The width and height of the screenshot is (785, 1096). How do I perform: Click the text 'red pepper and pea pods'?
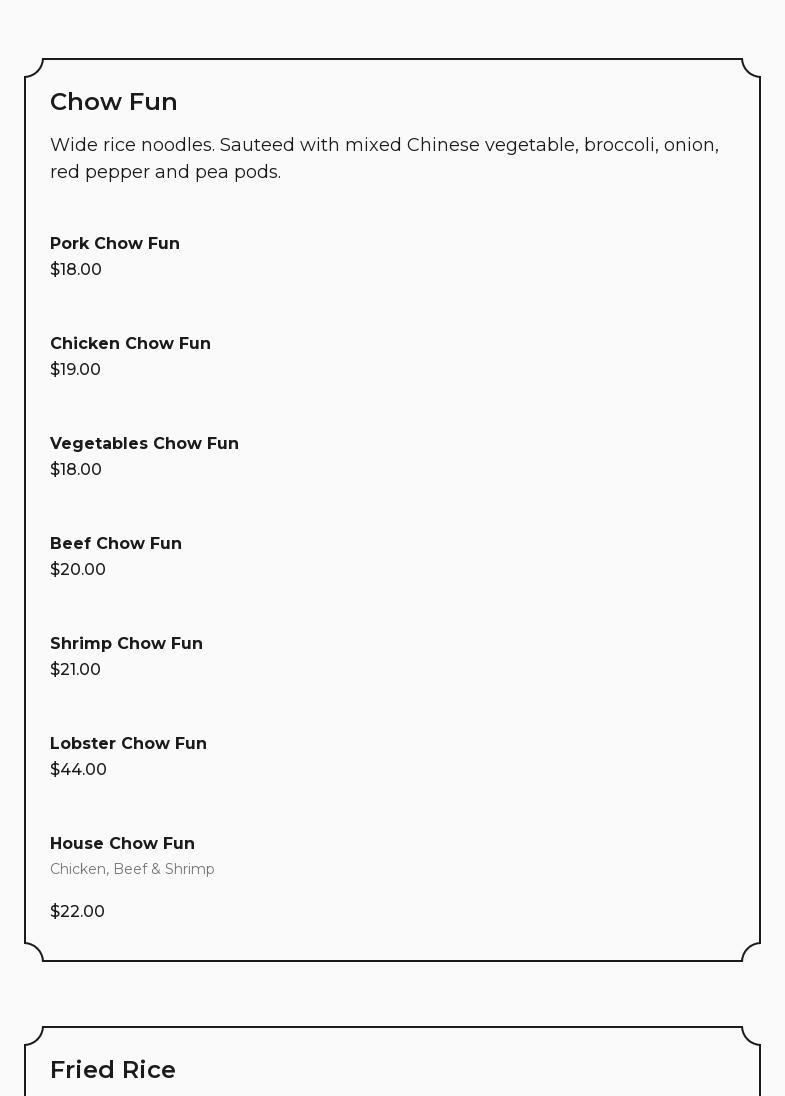pyautogui.click(x=164, y=172)
